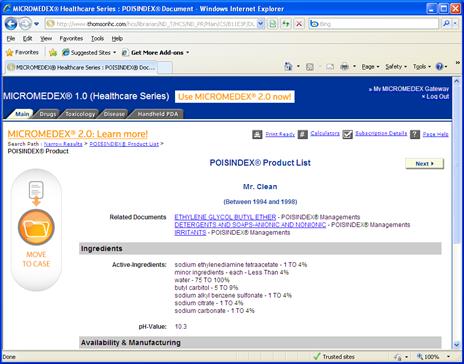Open the Tools menu in menu bar
The height and width of the screenshot is (364, 464).
(x=97, y=39)
